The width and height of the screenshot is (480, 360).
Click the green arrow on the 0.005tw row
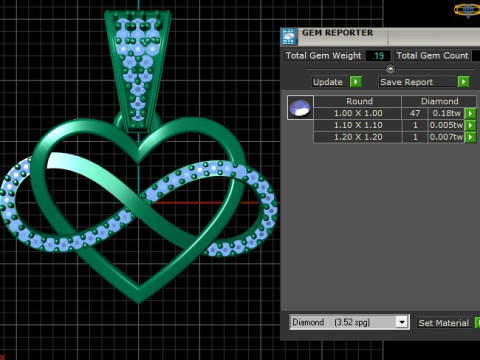pyautogui.click(x=470, y=125)
